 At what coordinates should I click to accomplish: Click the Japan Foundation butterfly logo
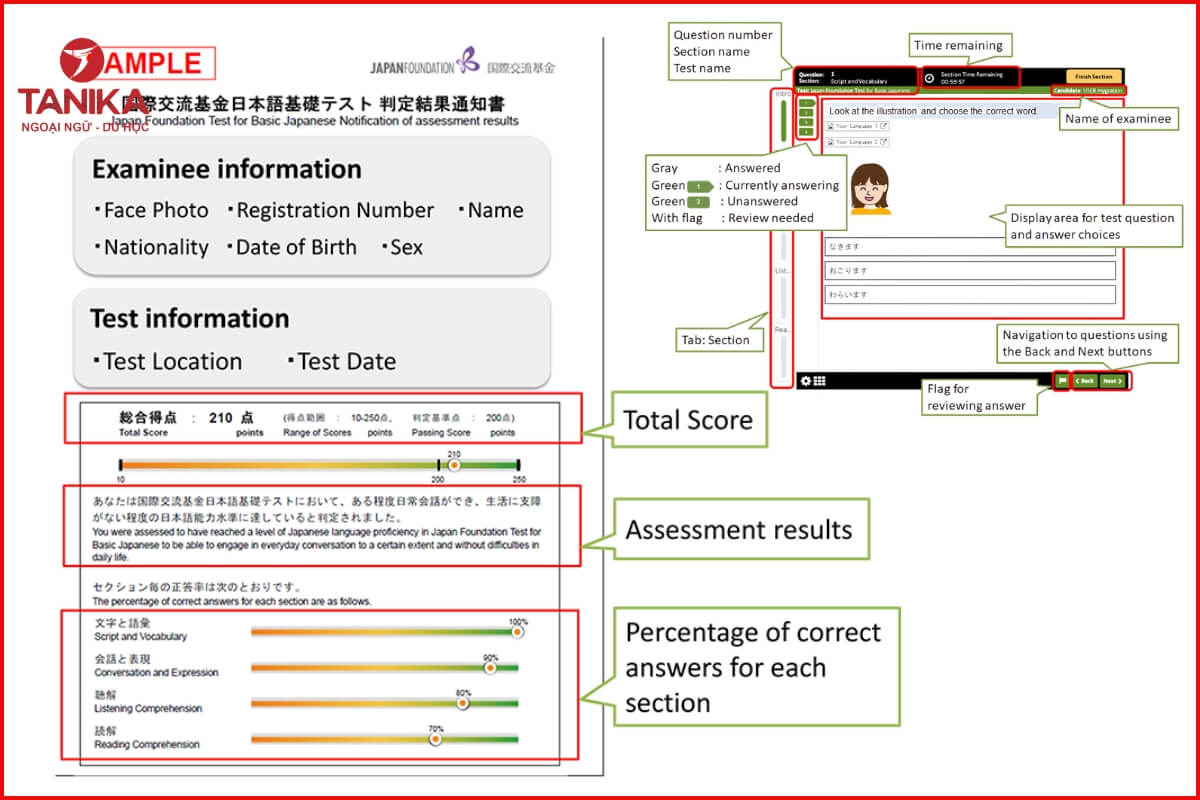467,61
